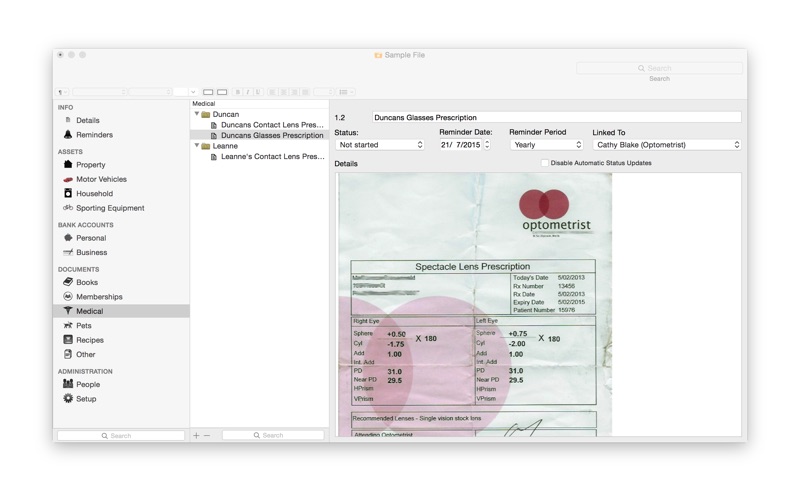Click the first text box color swatch
The image size is (800, 500).
[208, 92]
